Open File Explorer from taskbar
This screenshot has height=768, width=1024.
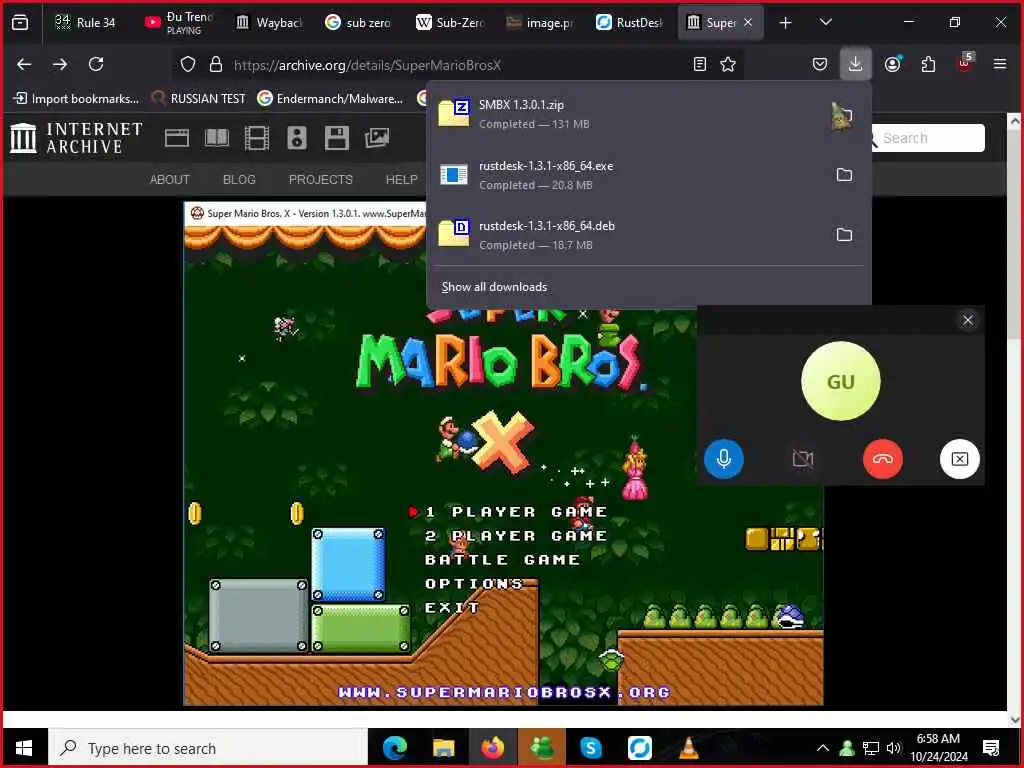pyautogui.click(x=443, y=748)
